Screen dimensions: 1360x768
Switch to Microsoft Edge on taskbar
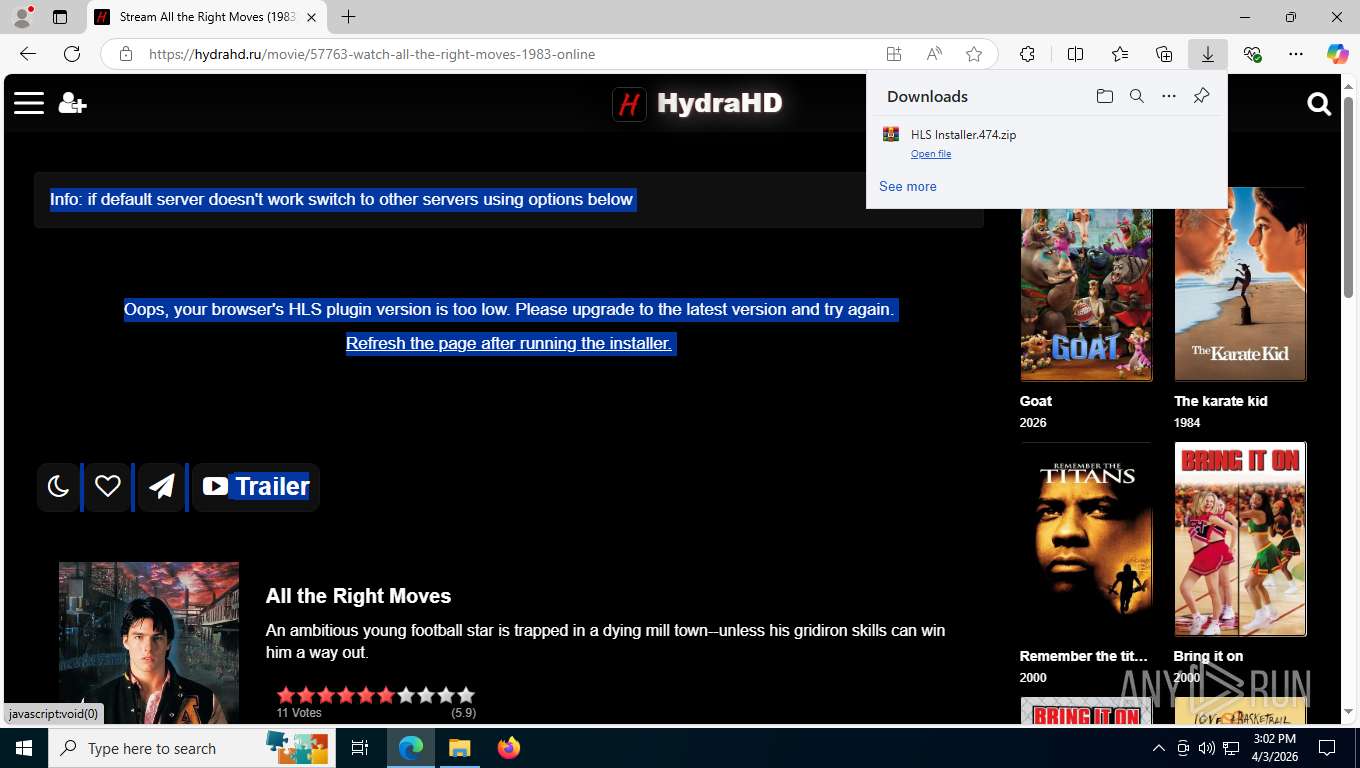[410, 748]
